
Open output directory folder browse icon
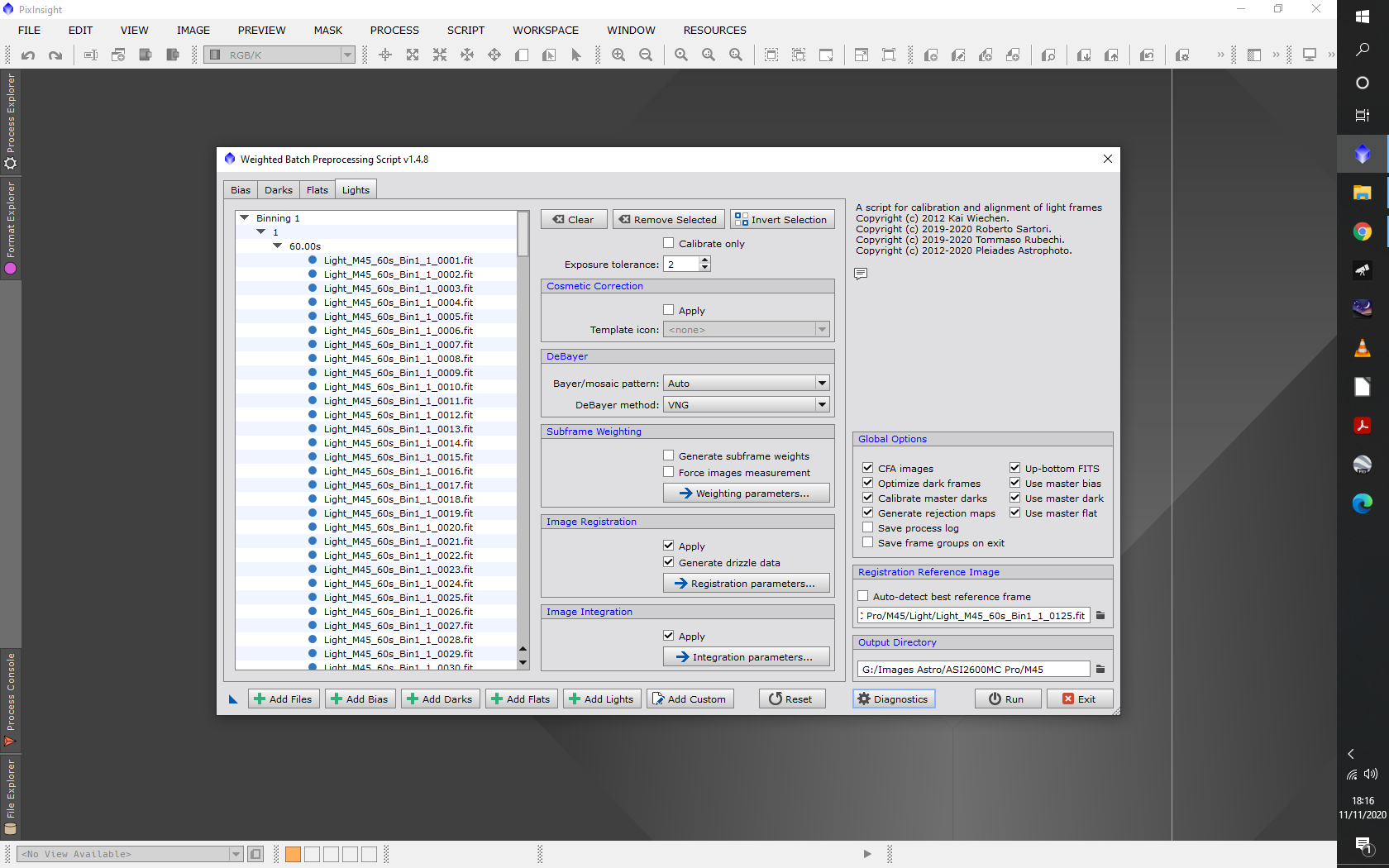coord(1100,670)
